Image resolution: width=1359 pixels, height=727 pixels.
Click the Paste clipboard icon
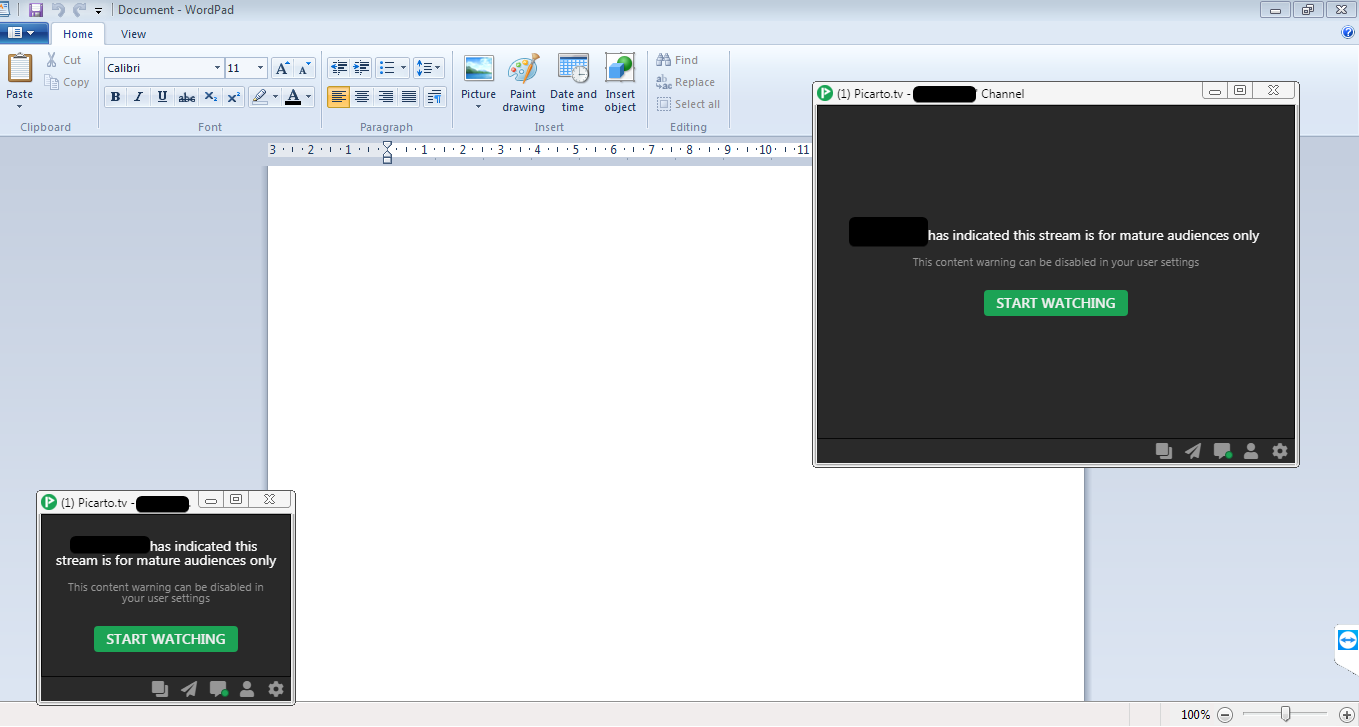20,69
